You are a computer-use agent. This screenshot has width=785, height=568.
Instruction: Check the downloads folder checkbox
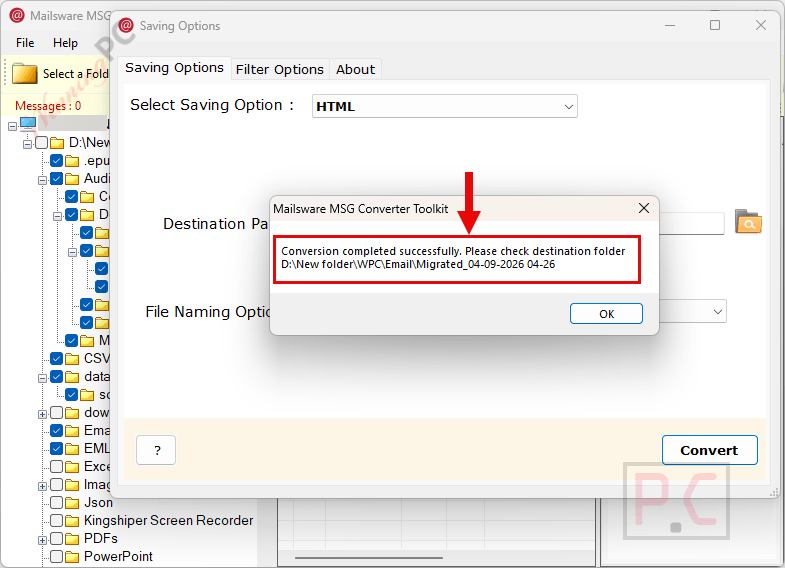point(57,412)
